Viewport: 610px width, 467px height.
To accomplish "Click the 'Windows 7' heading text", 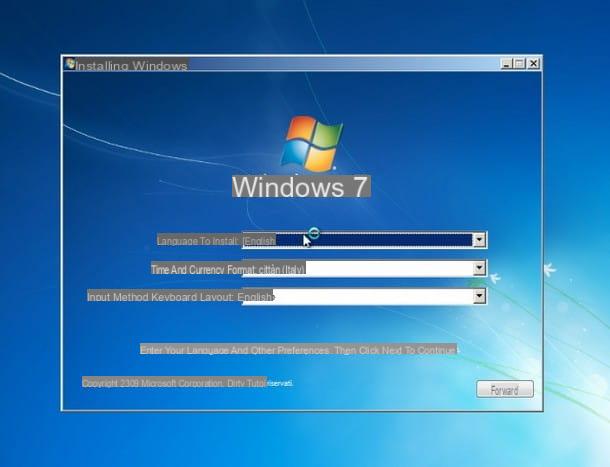I will coord(301,187).
